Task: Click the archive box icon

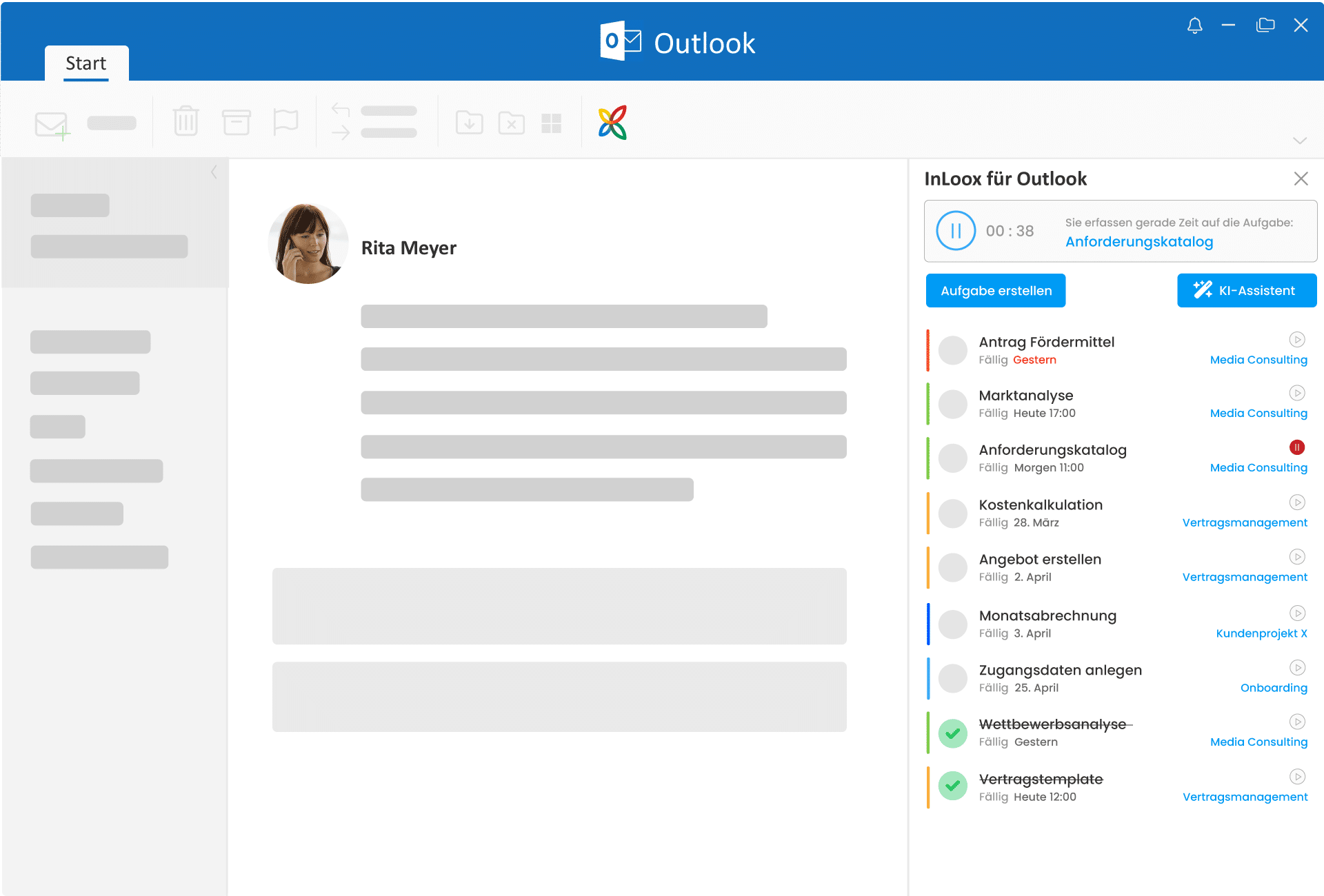Action: 236,121
